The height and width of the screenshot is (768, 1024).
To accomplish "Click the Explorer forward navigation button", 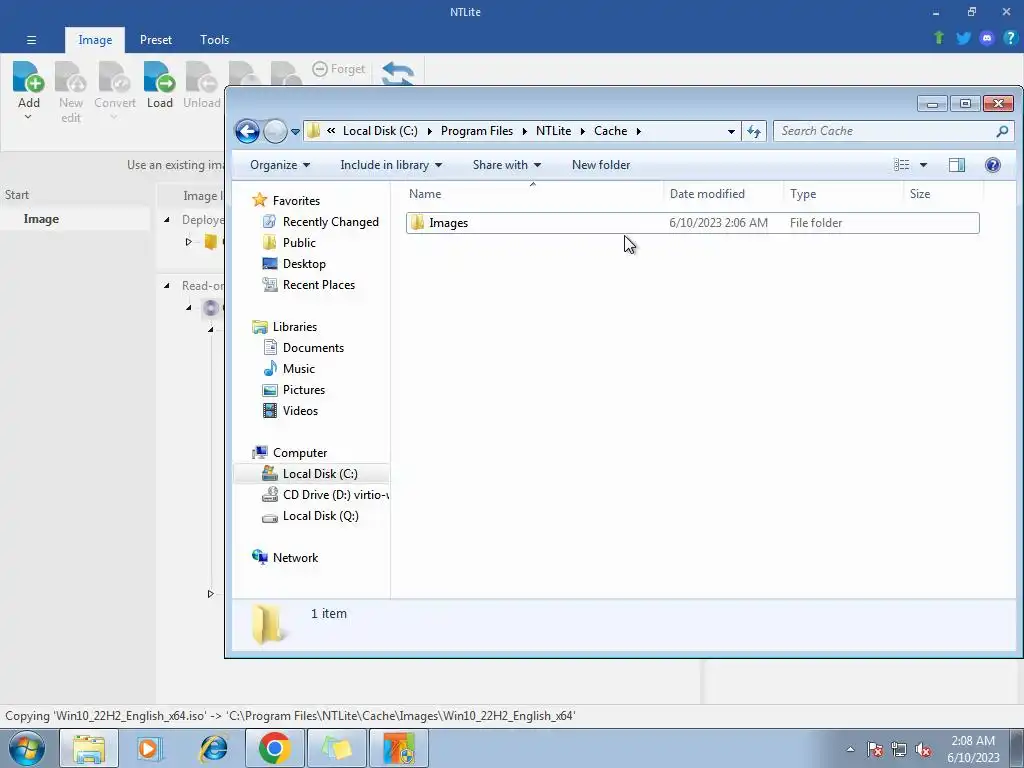I will 275,131.
